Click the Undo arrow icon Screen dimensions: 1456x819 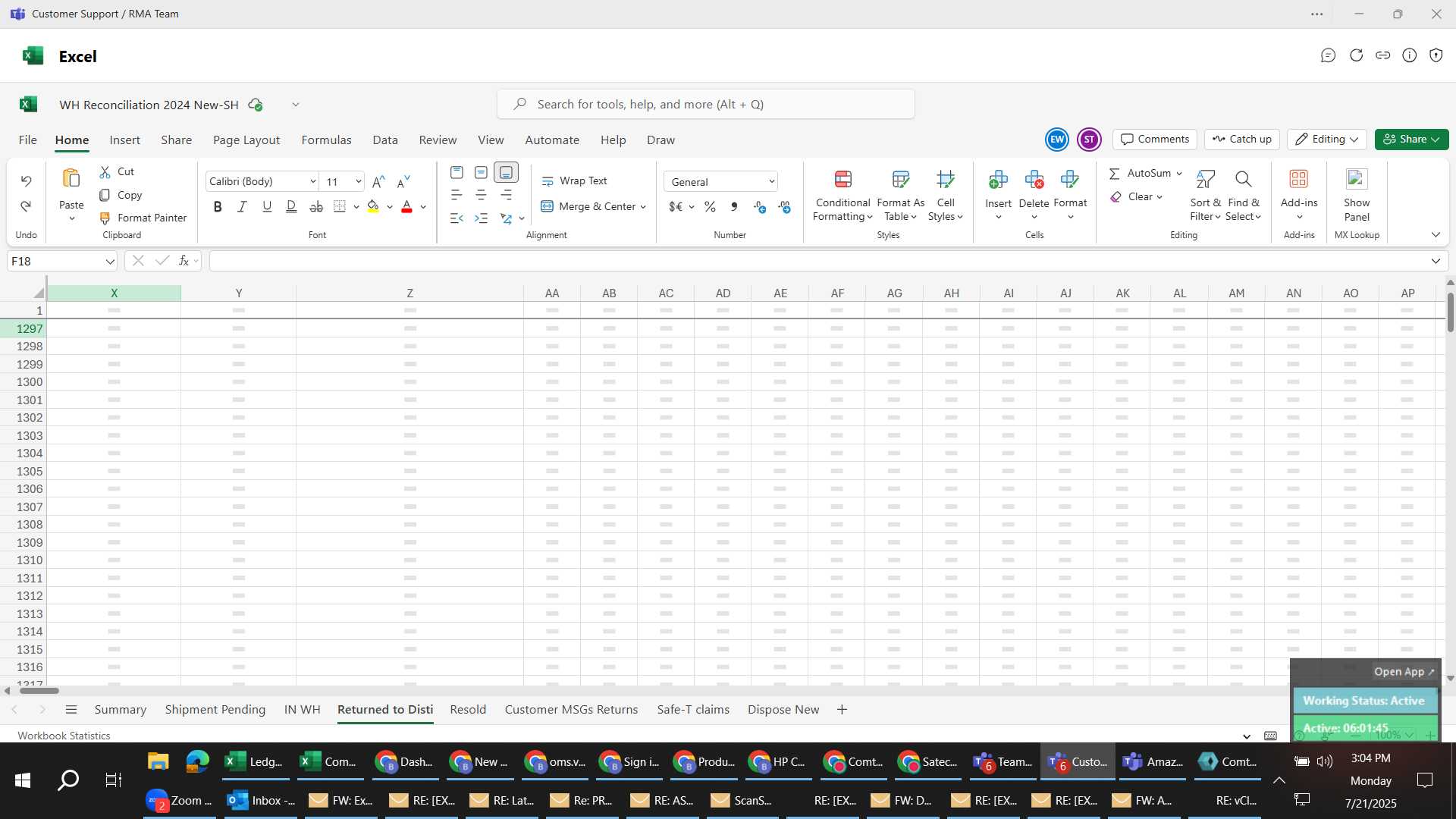click(26, 181)
